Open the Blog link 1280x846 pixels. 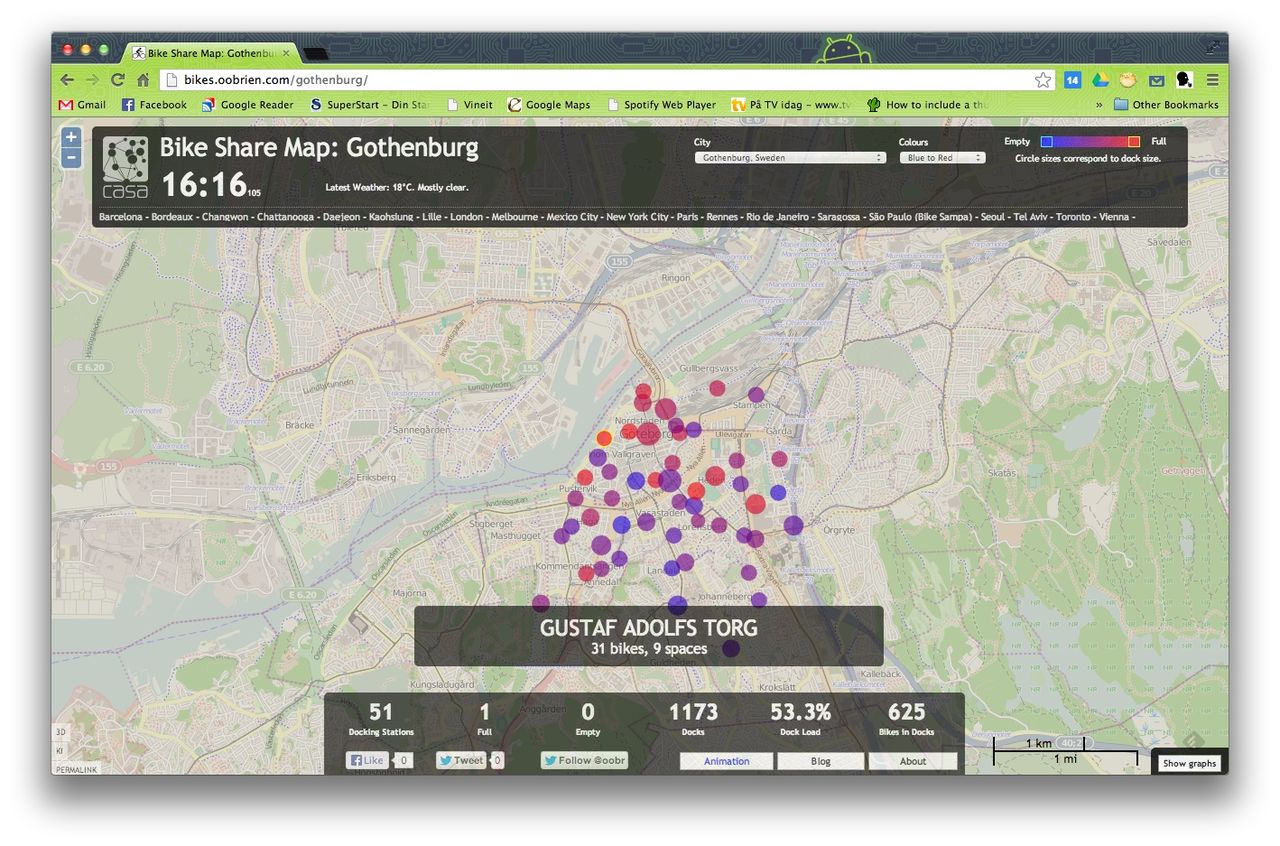click(x=820, y=761)
